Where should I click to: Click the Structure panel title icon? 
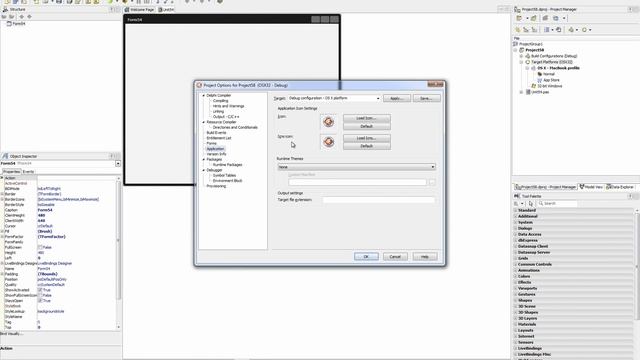[x=5, y=9]
